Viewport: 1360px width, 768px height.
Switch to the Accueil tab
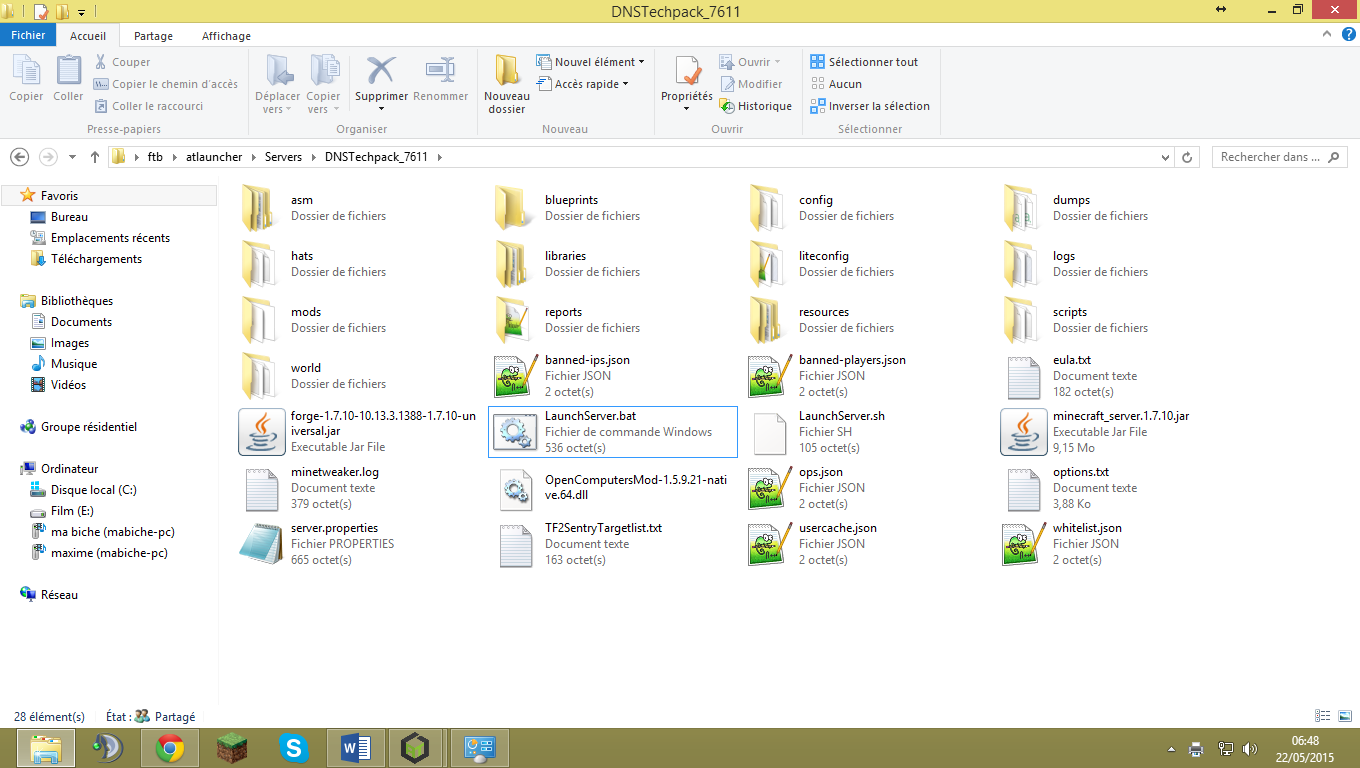coord(88,36)
